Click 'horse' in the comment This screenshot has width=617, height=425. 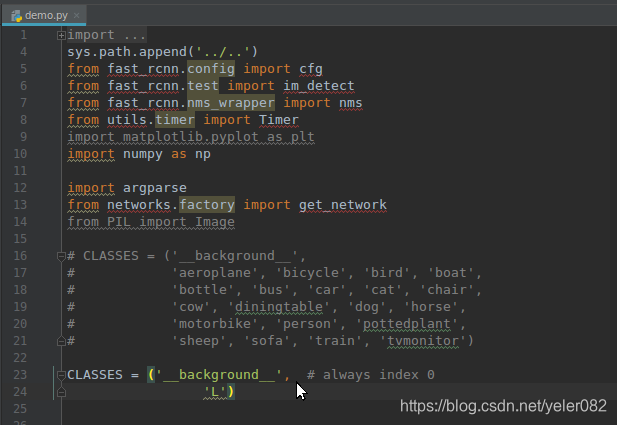[x=430, y=307]
